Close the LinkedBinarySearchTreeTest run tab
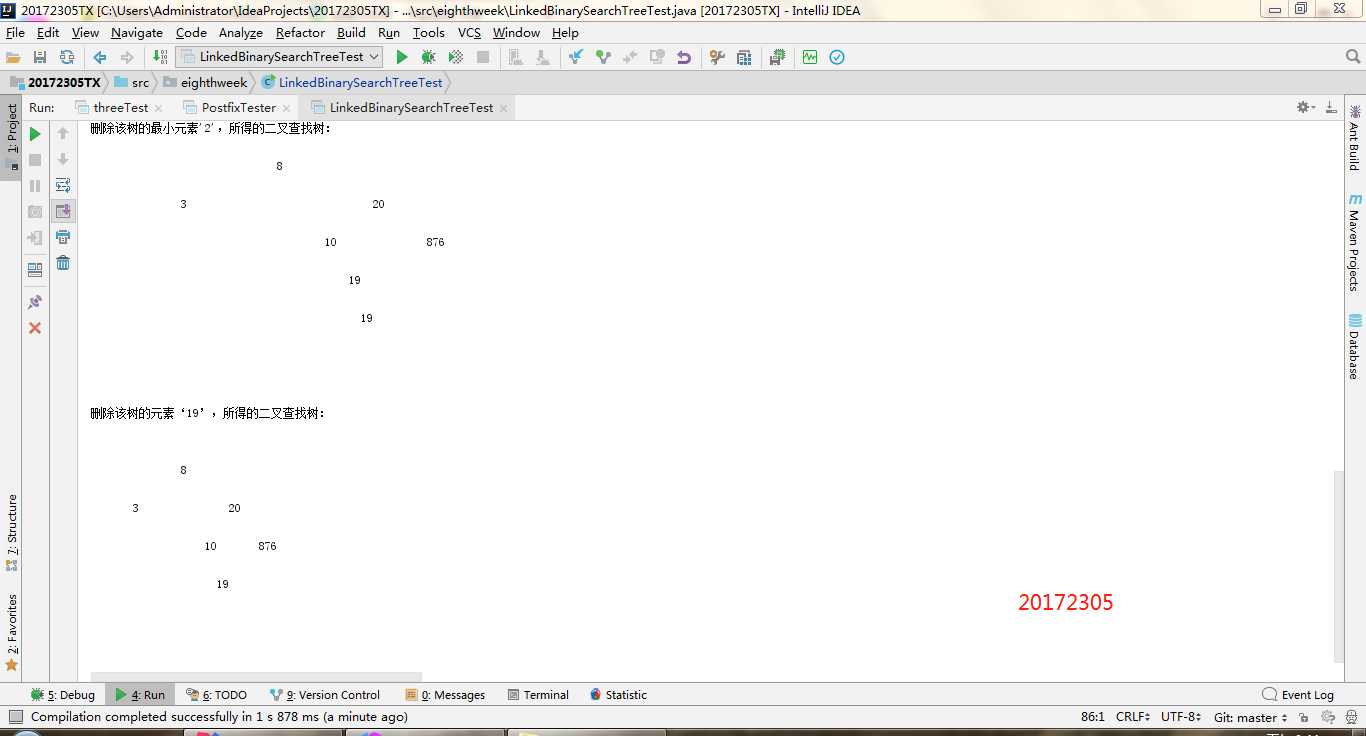 pos(503,108)
